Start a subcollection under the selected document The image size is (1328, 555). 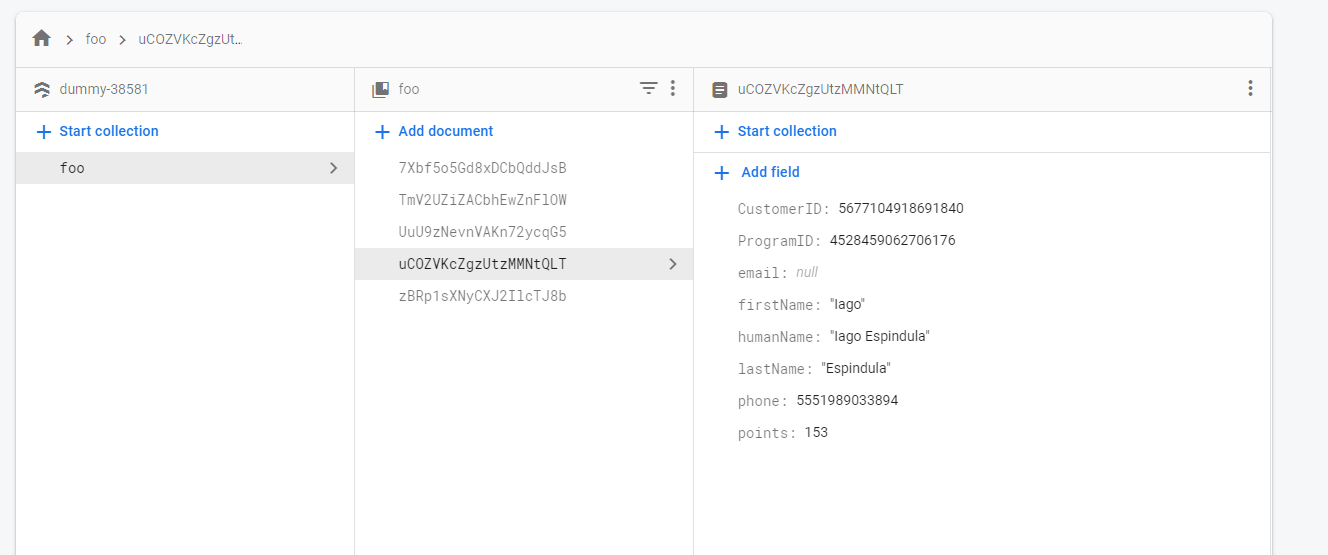776,131
